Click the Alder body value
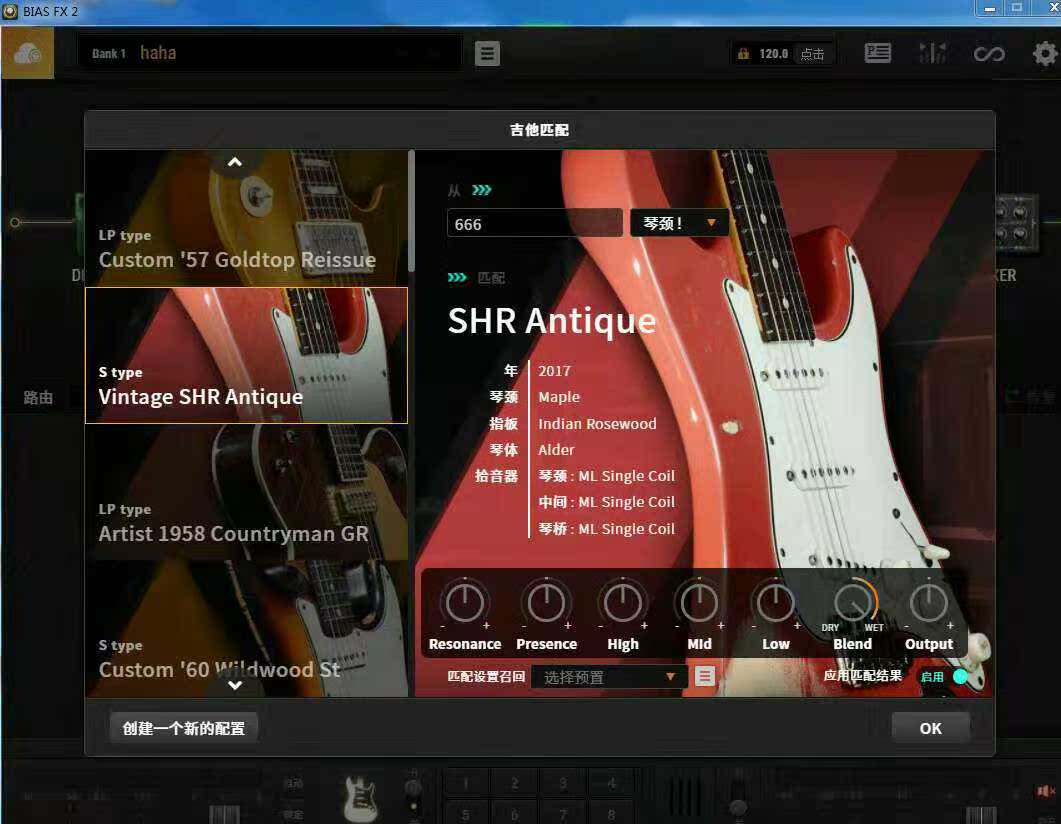The height and width of the screenshot is (824, 1061). click(556, 450)
